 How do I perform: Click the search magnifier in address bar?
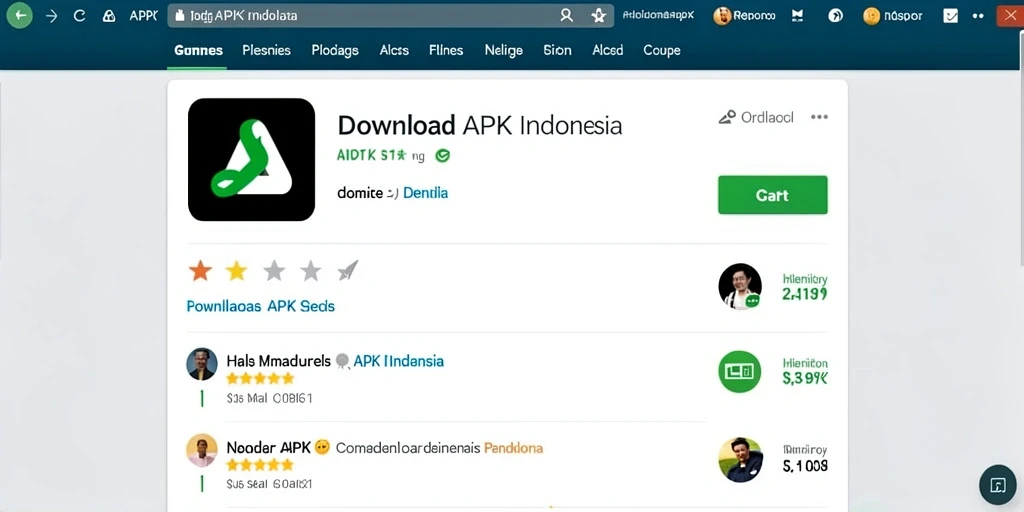coord(566,16)
